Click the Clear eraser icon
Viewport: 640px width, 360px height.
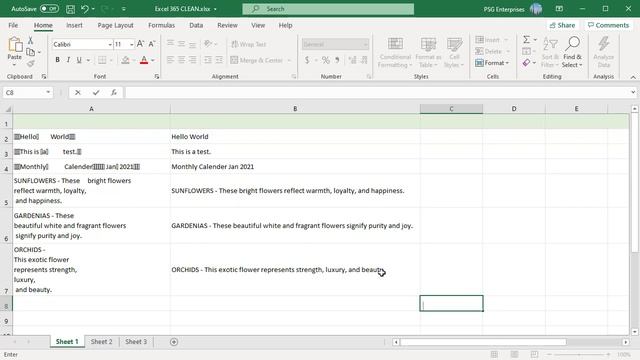[527, 63]
